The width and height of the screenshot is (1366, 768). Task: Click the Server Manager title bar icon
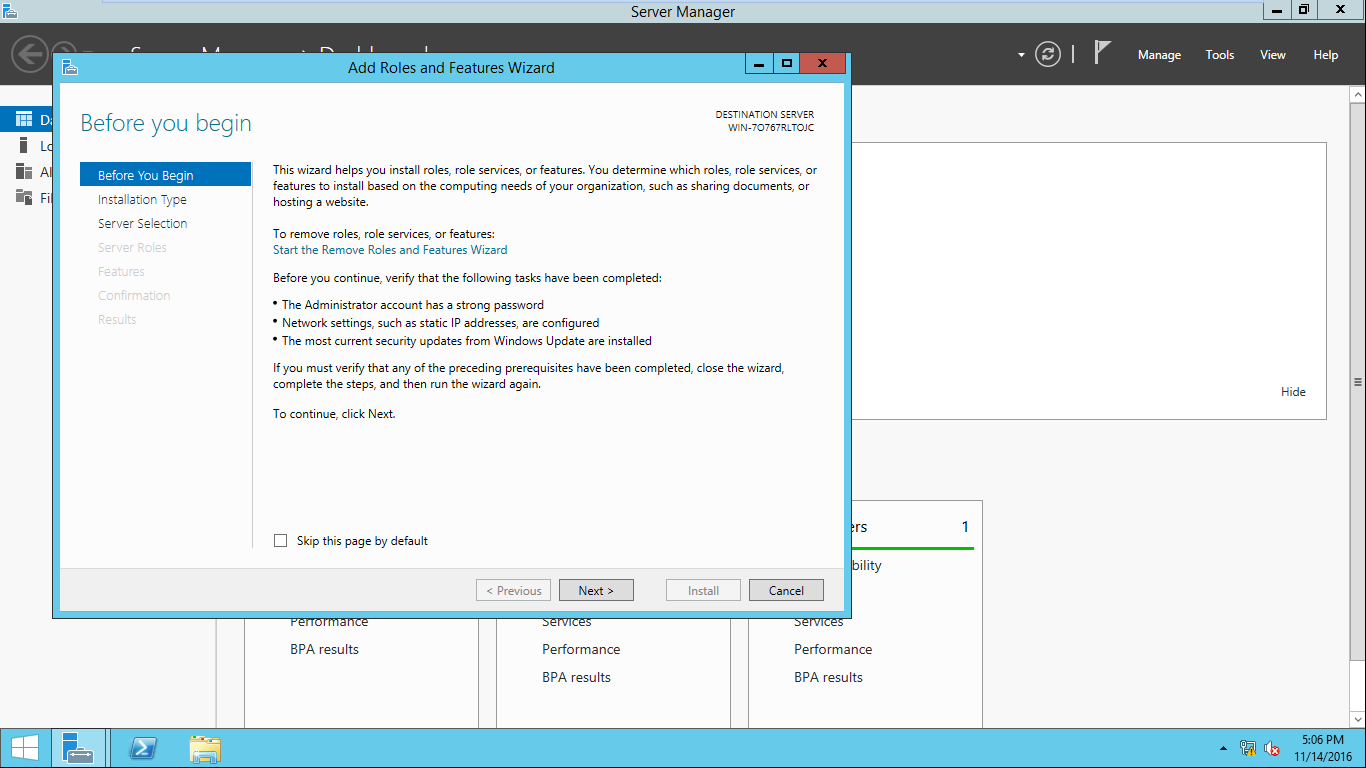[10, 11]
